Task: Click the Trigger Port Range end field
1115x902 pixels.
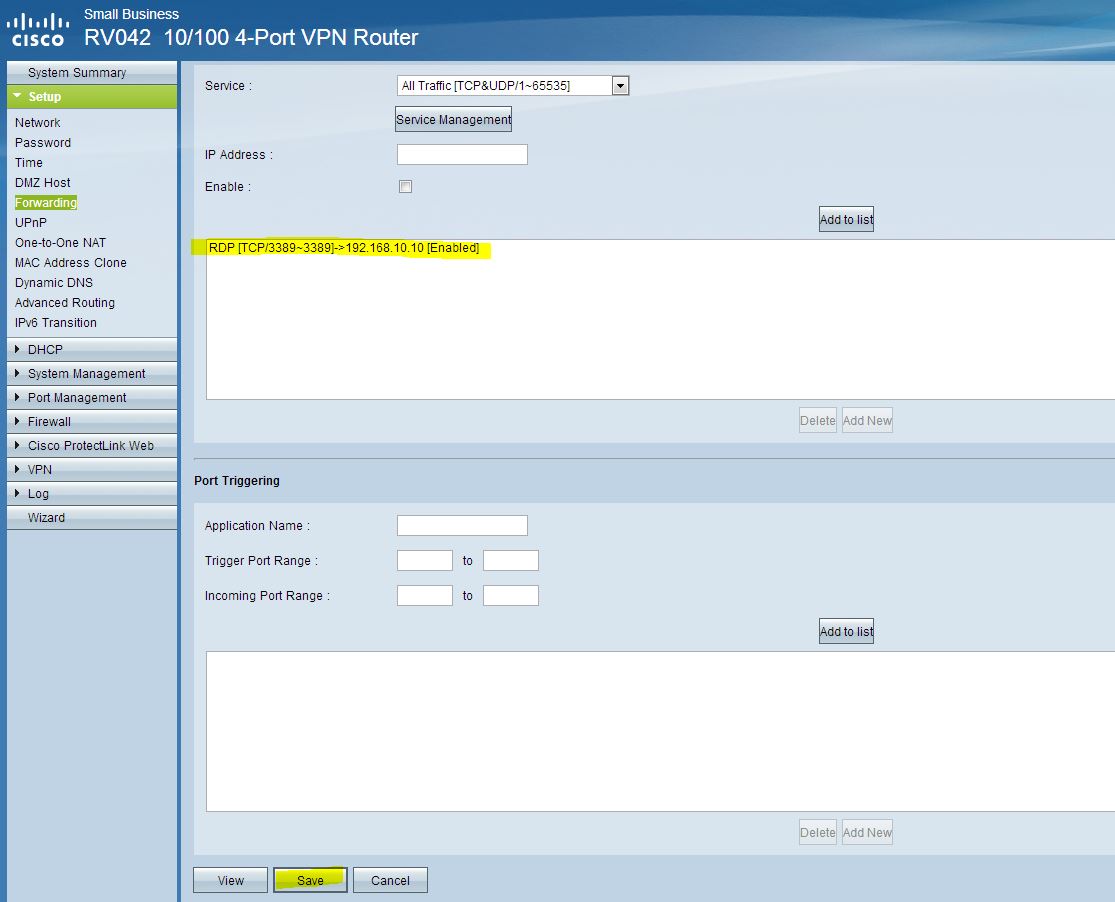Action: click(x=511, y=561)
